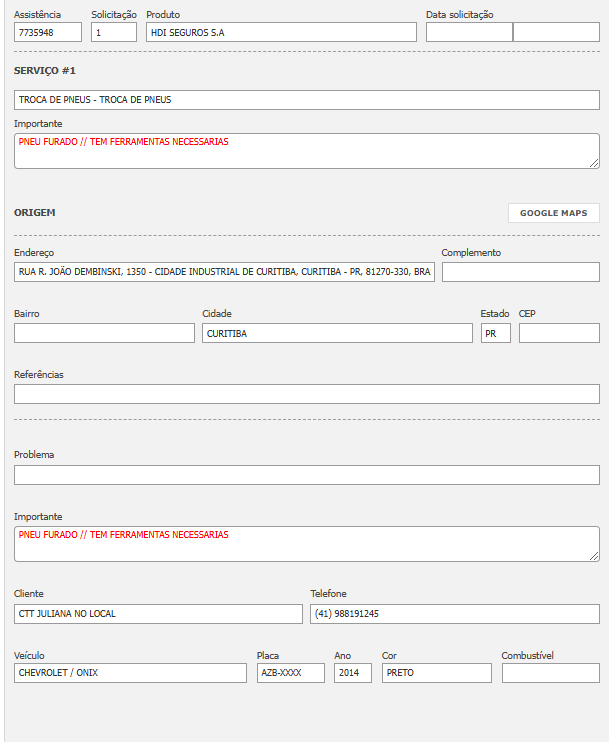Focus the empty Bairro field
This screenshot has height=742, width=609.
point(104,333)
